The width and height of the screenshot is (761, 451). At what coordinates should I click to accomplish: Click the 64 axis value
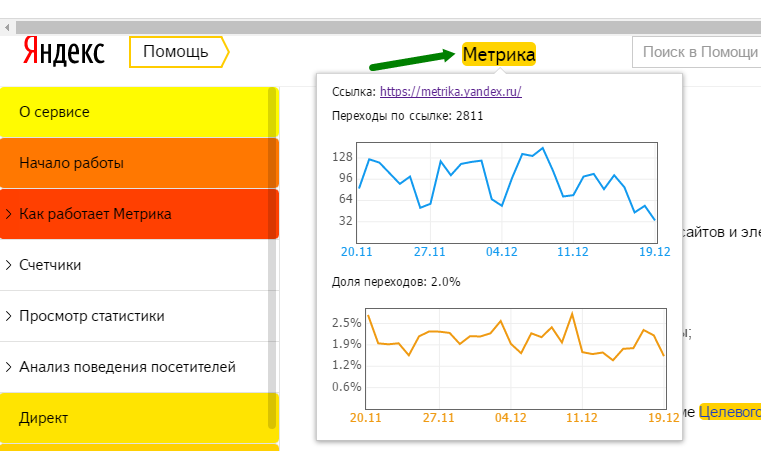point(346,199)
